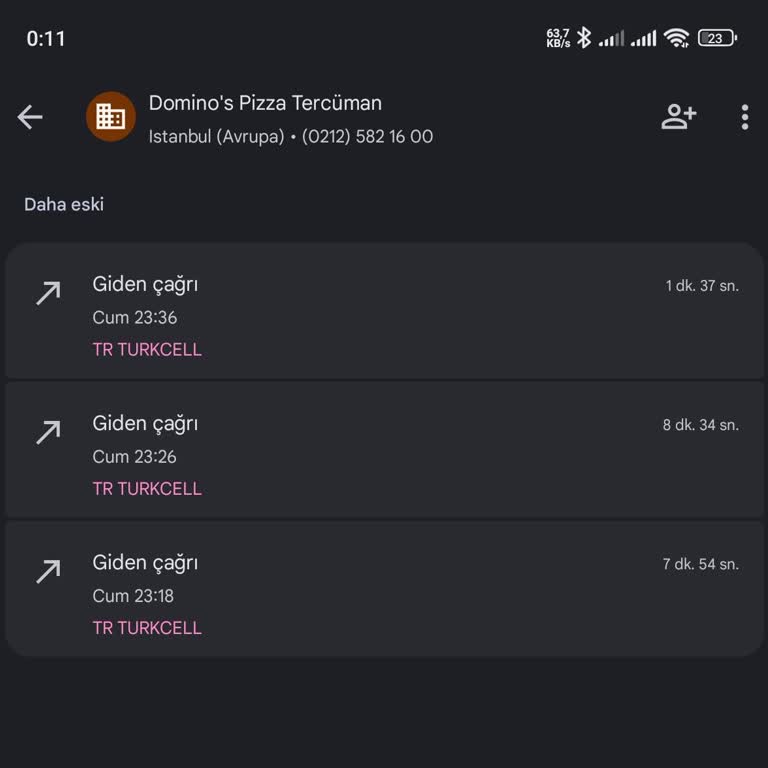The height and width of the screenshot is (768, 768).
Task: Tap the Bluetooth icon in status bar
Action: [584, 38]
